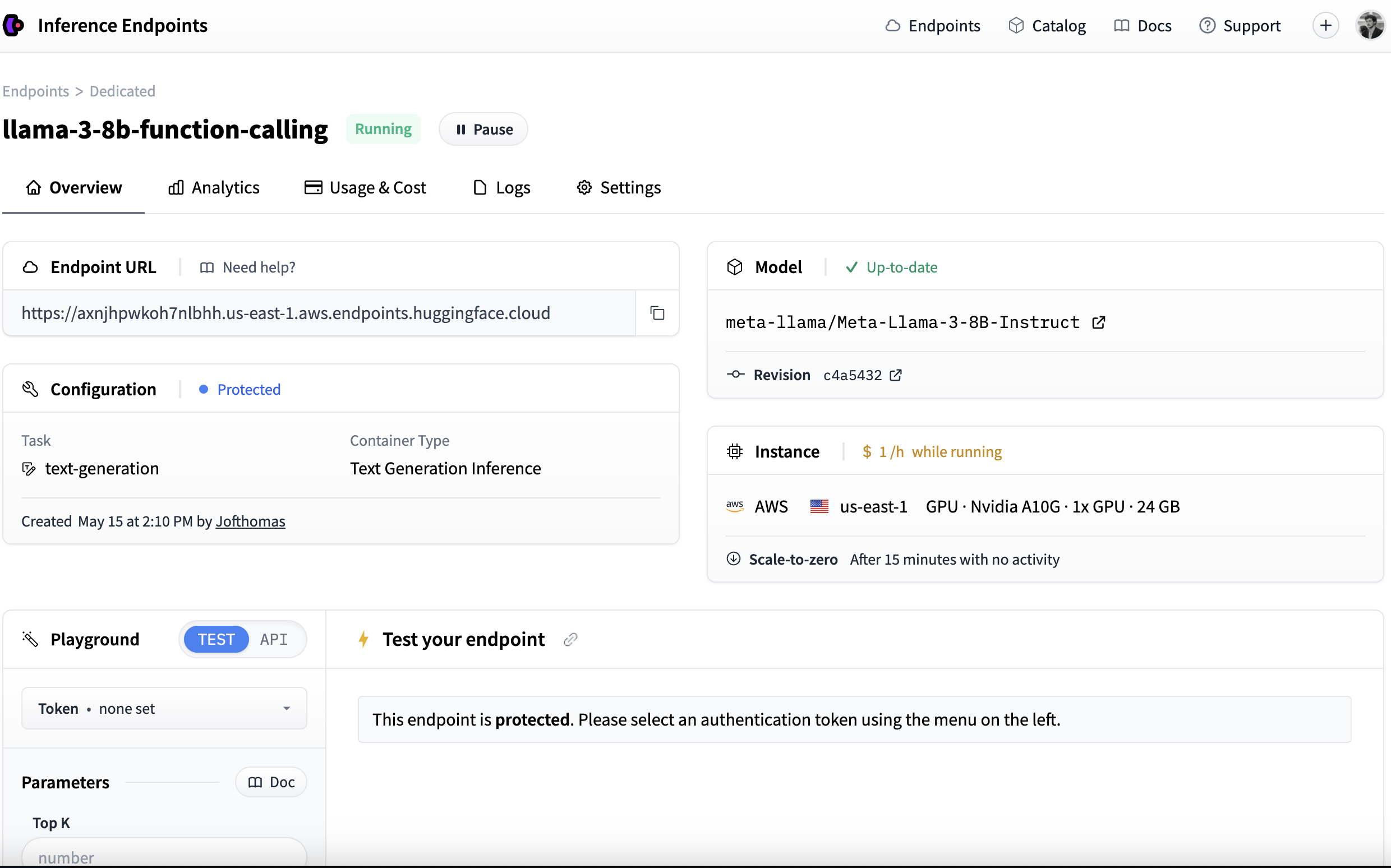Switch to Usage & Cost tab
The height and width of the screenshot is (868, 1391).
click(365, 188)
